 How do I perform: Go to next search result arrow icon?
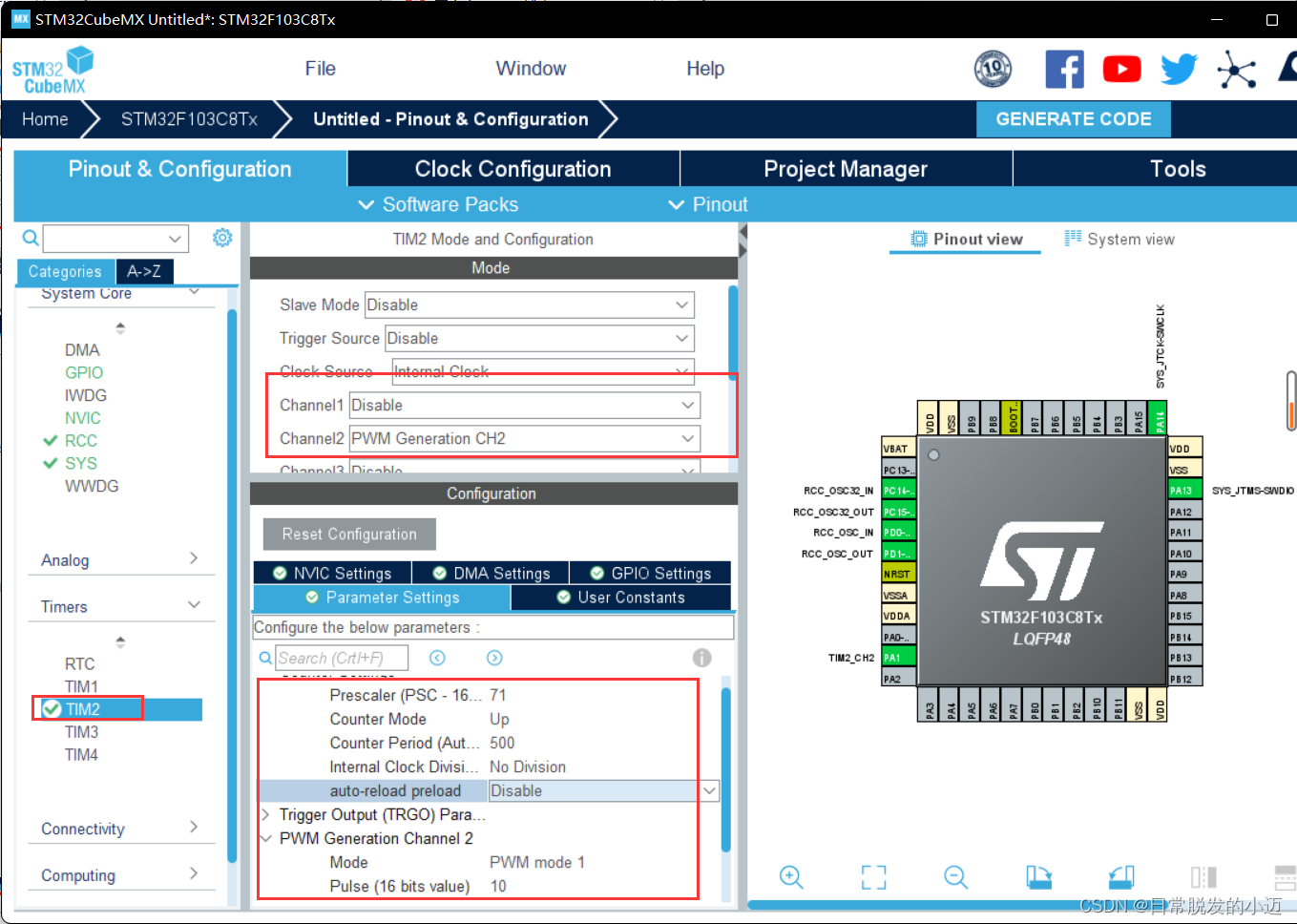[x=494, y=658]
